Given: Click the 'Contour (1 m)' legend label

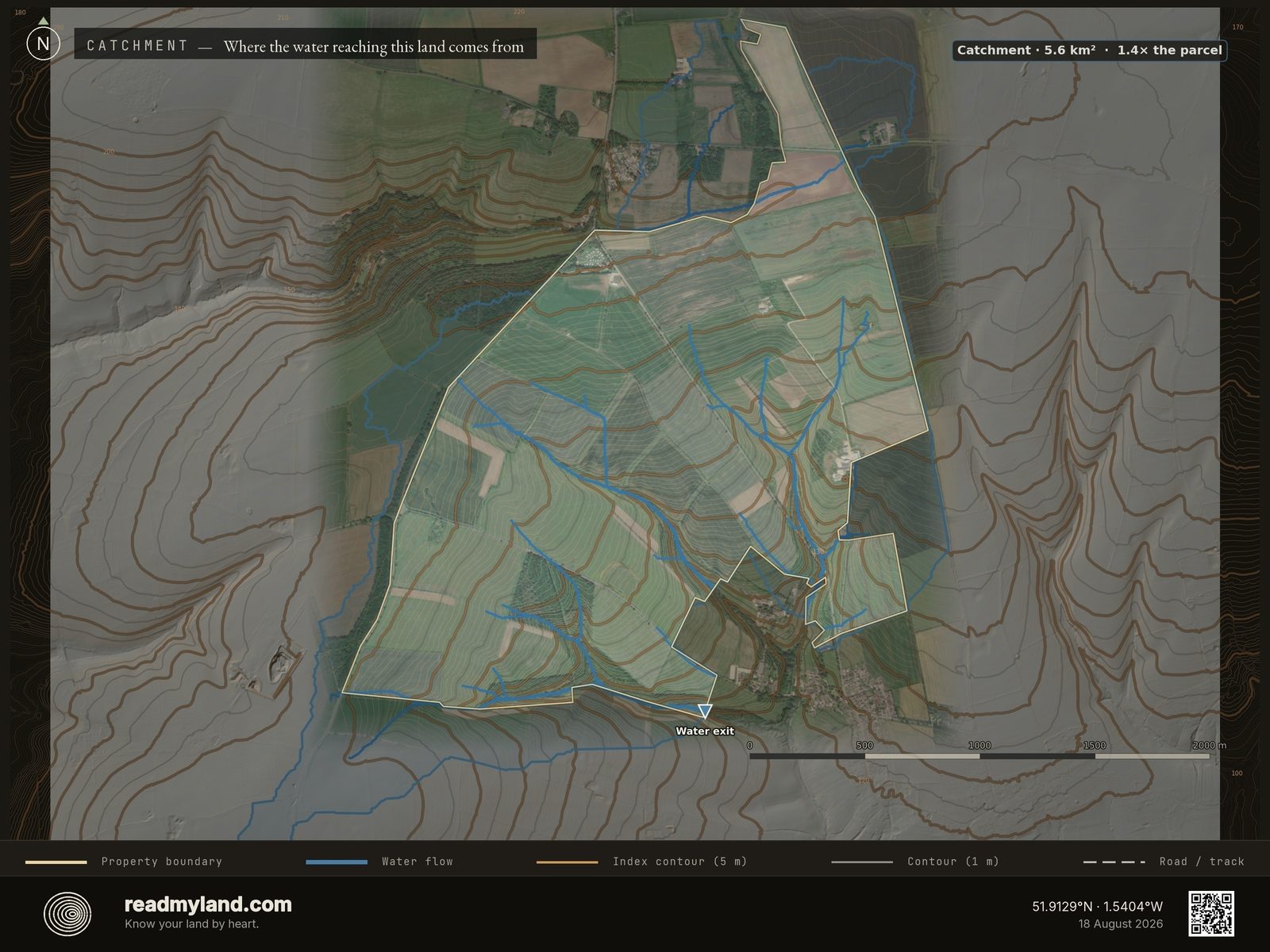Looking at the screenshot, I should tap(953, 862).
